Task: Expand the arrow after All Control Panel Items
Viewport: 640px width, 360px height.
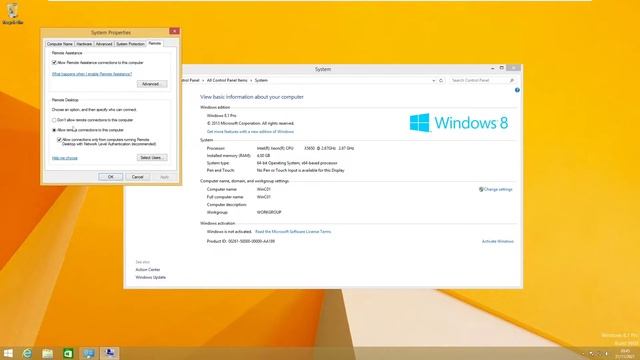Action: tap(251, 80)
